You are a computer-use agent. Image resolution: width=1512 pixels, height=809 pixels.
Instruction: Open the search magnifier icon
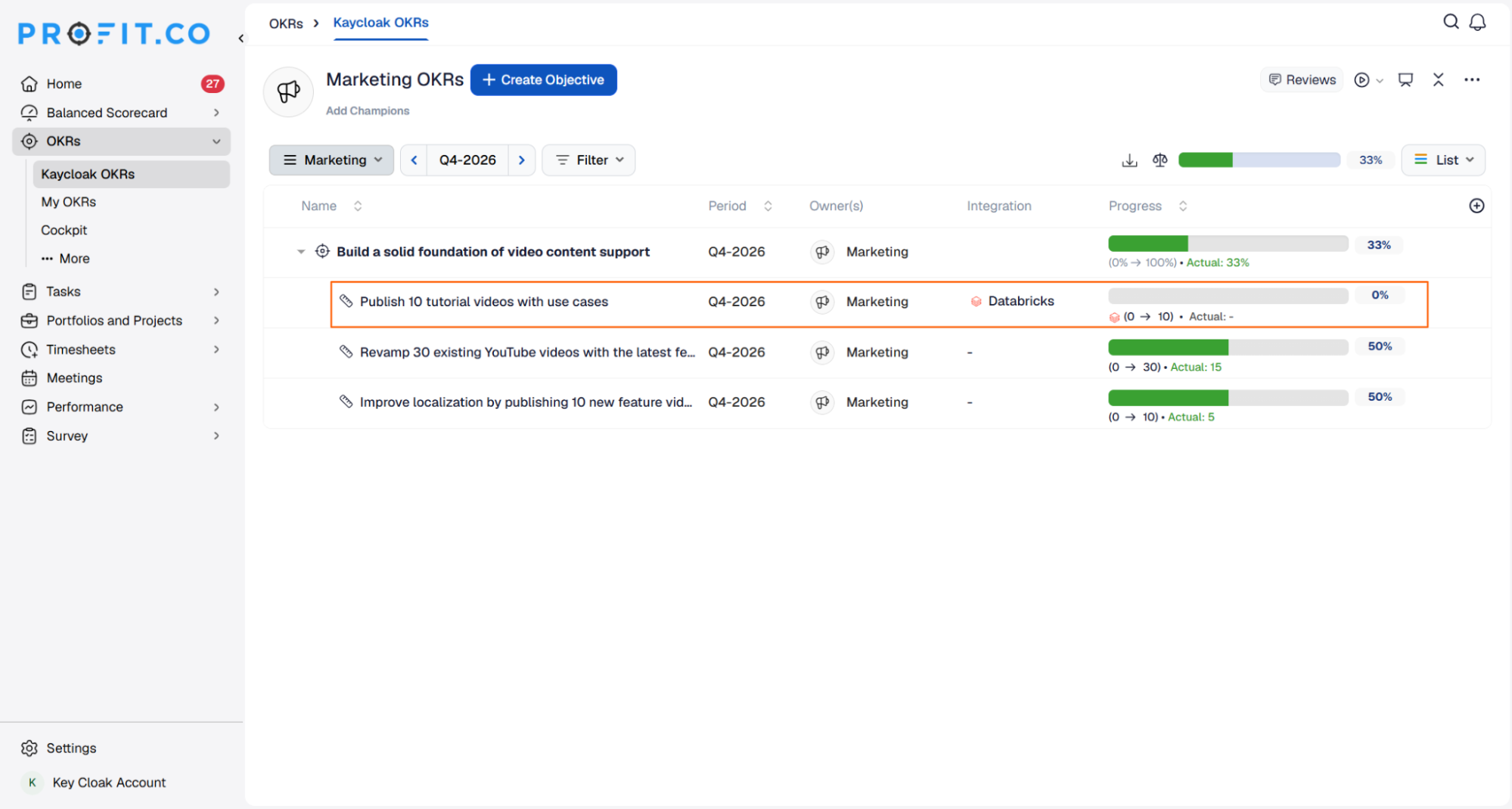click(1451, 22)
